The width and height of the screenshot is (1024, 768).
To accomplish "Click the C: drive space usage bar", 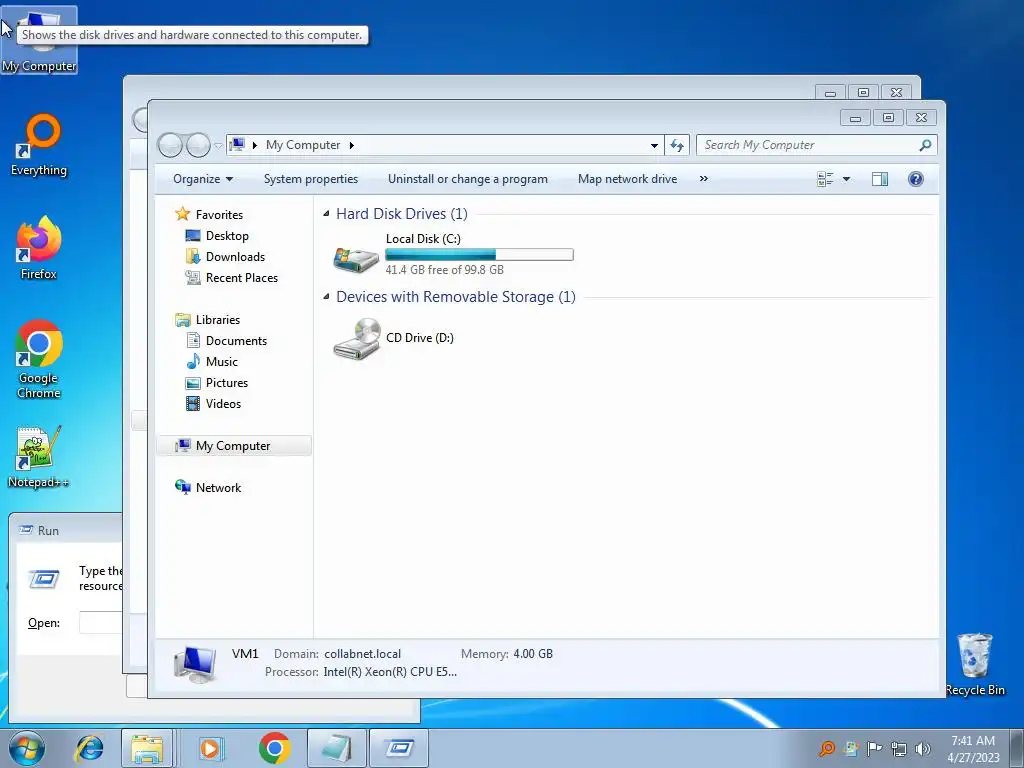I will [479, 255].
